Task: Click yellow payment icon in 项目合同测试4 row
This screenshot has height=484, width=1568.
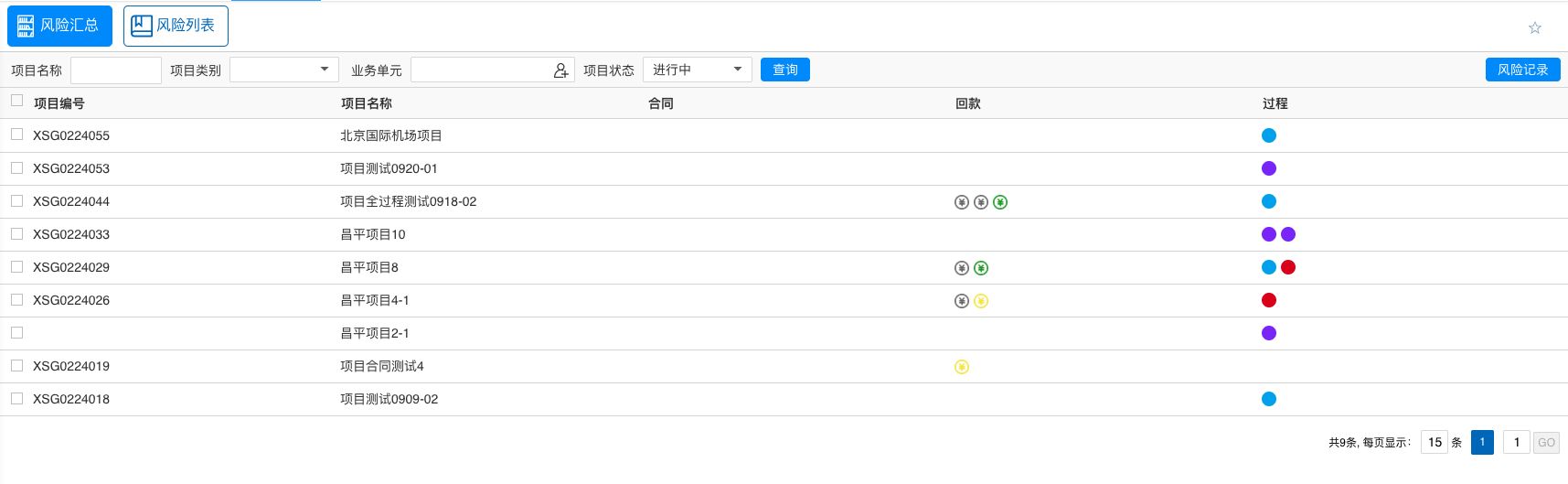Action: (962, 367)
